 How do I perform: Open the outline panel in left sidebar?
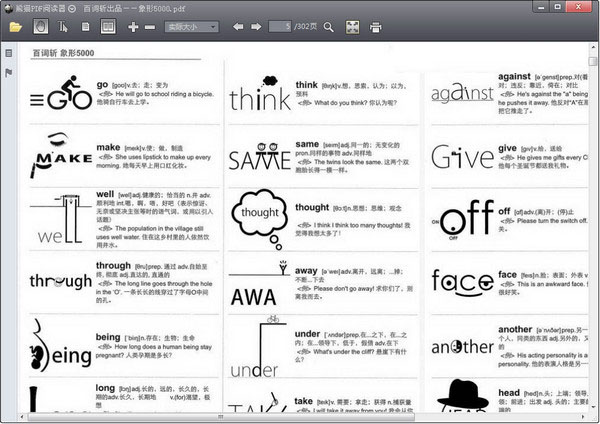[x=9, y=53]
